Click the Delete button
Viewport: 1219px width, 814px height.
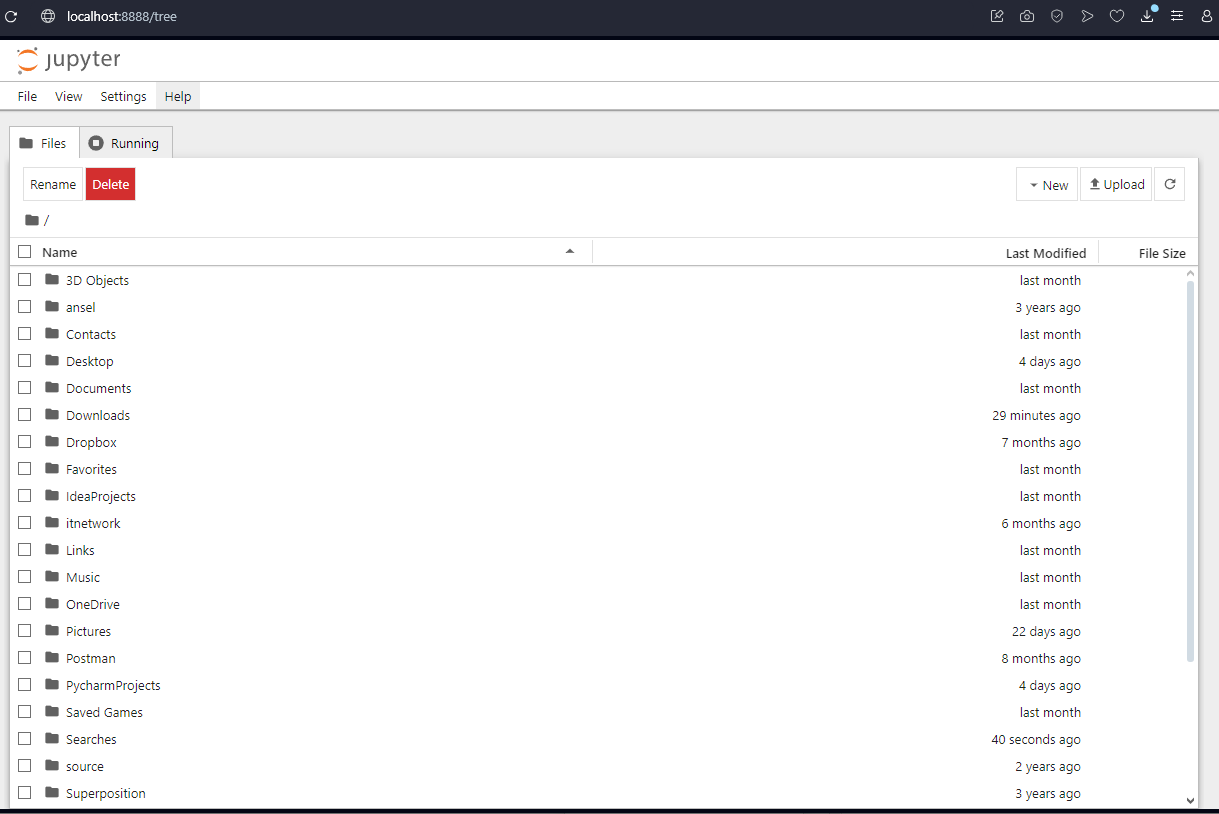[x=110, y=184]
